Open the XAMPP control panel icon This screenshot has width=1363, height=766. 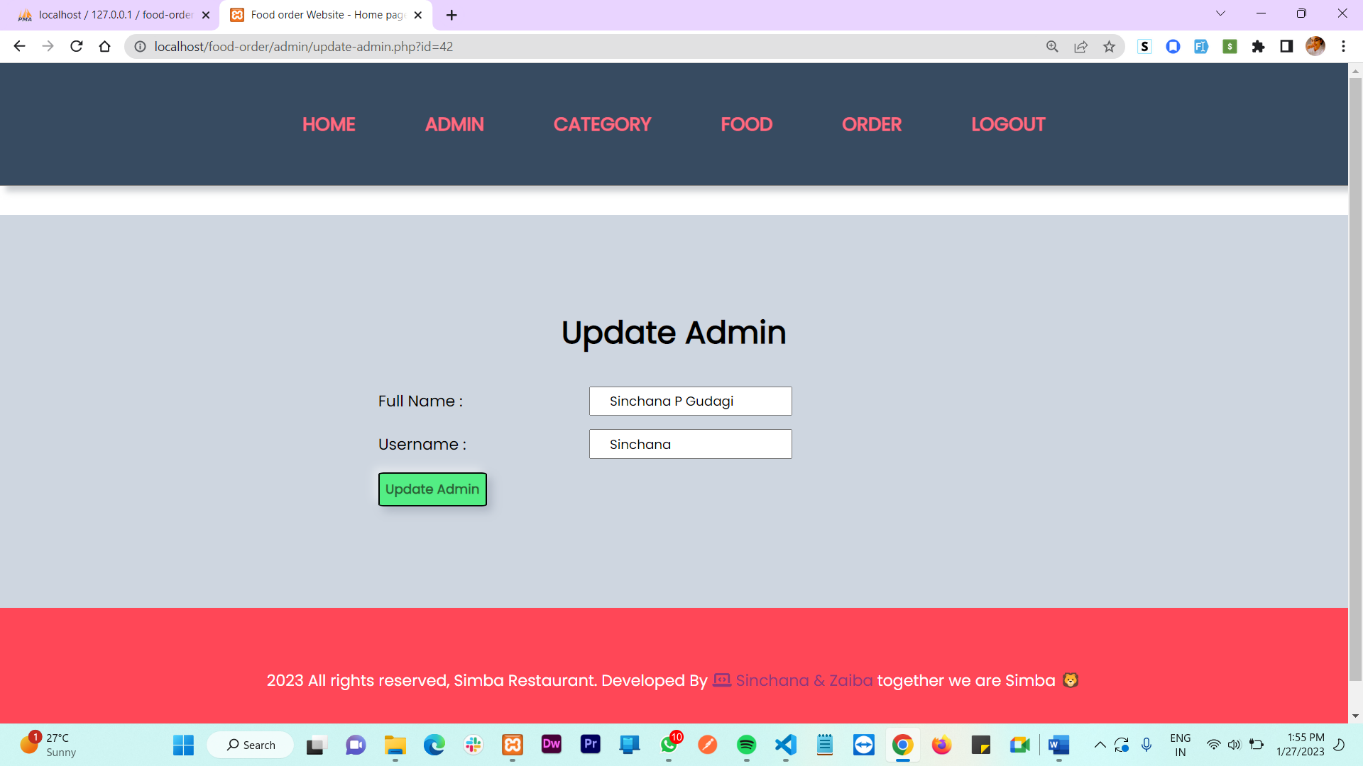tap(512, 744)
